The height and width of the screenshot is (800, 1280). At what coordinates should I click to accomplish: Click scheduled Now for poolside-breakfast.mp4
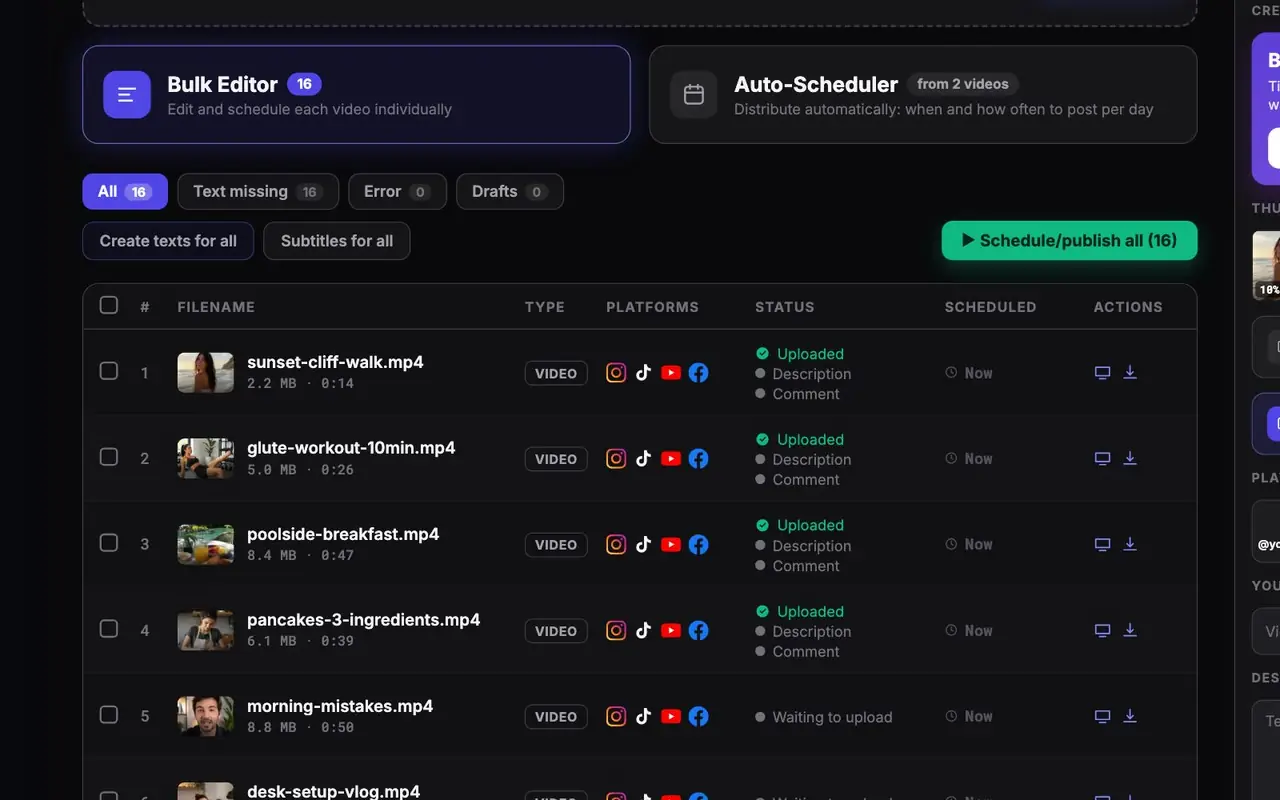[969, 545]
